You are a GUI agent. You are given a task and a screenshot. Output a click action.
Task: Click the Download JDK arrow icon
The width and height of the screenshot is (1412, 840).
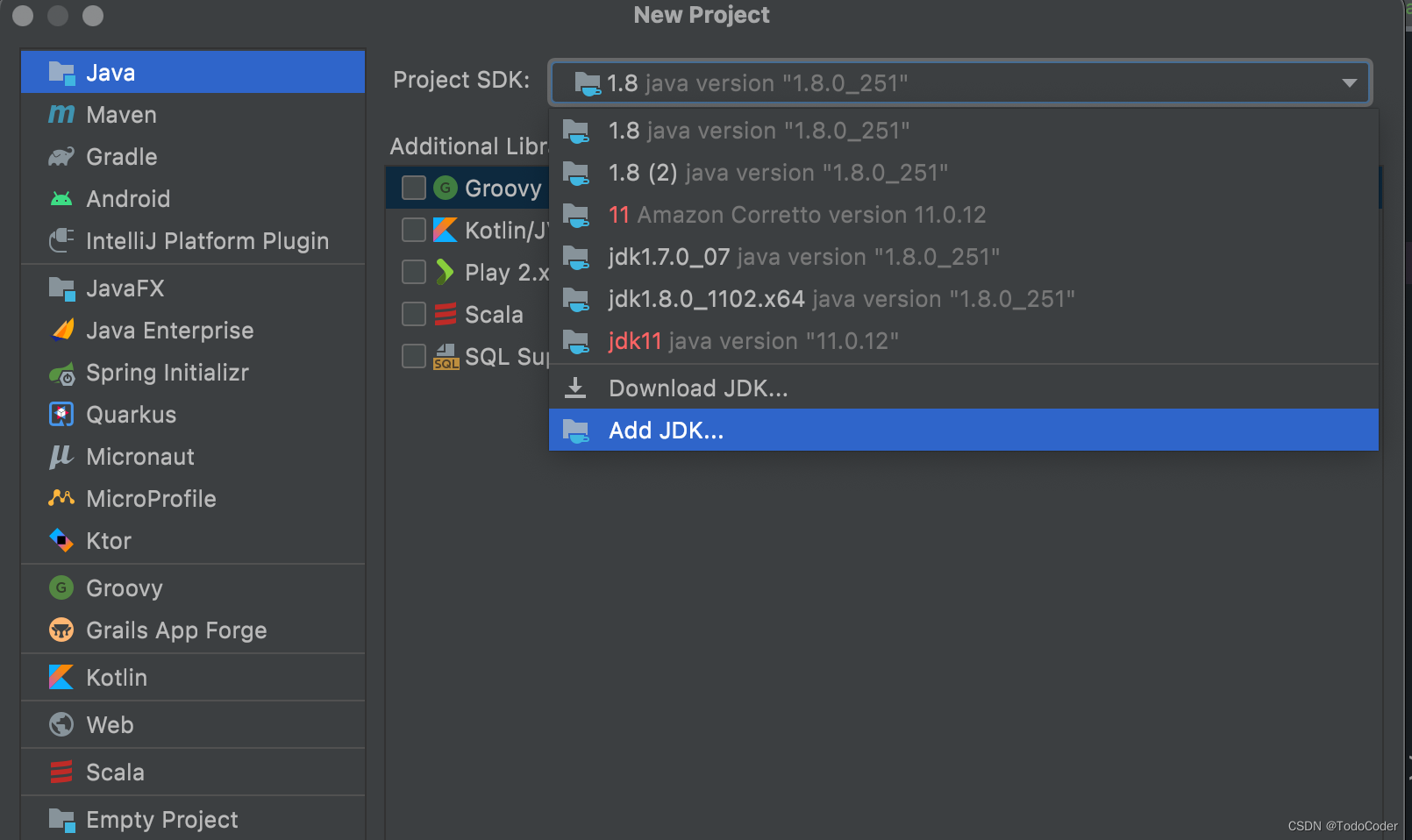click(575, 388)
